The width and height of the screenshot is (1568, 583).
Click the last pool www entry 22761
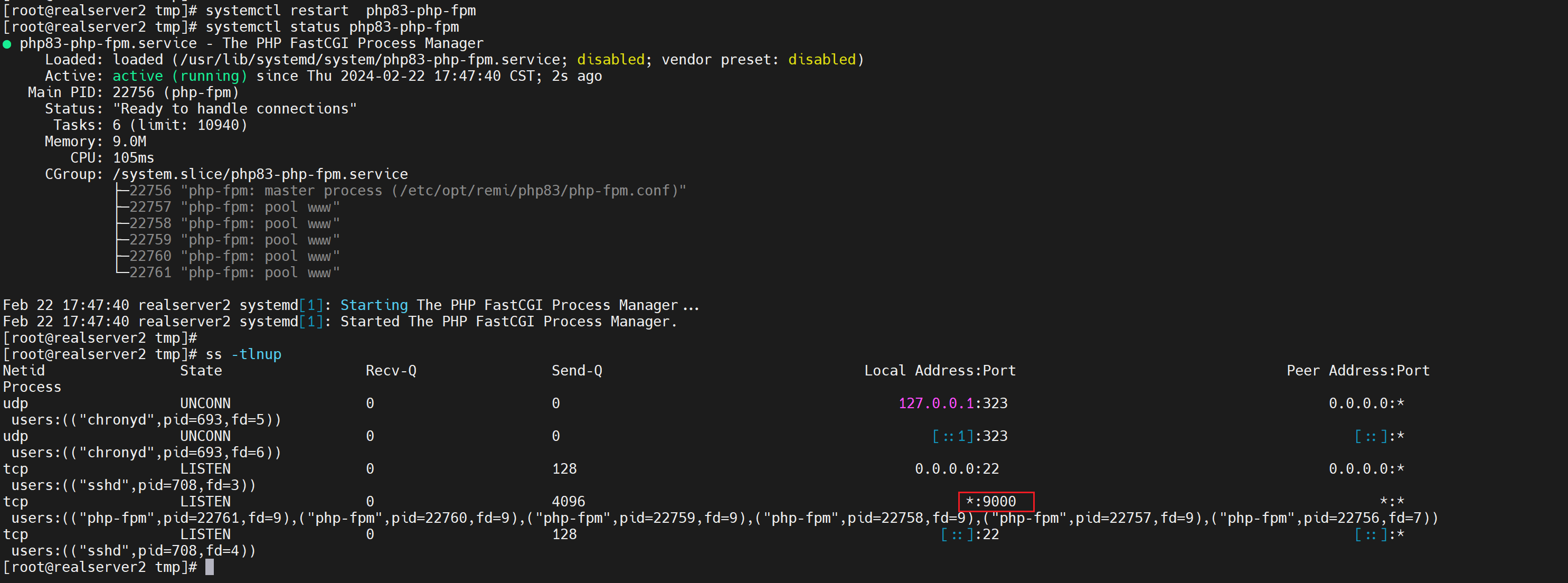[x=234, y=272]
